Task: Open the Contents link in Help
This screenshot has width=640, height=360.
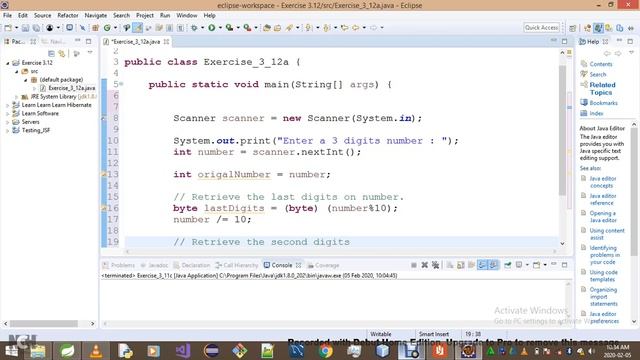Action: pos(601,64)
